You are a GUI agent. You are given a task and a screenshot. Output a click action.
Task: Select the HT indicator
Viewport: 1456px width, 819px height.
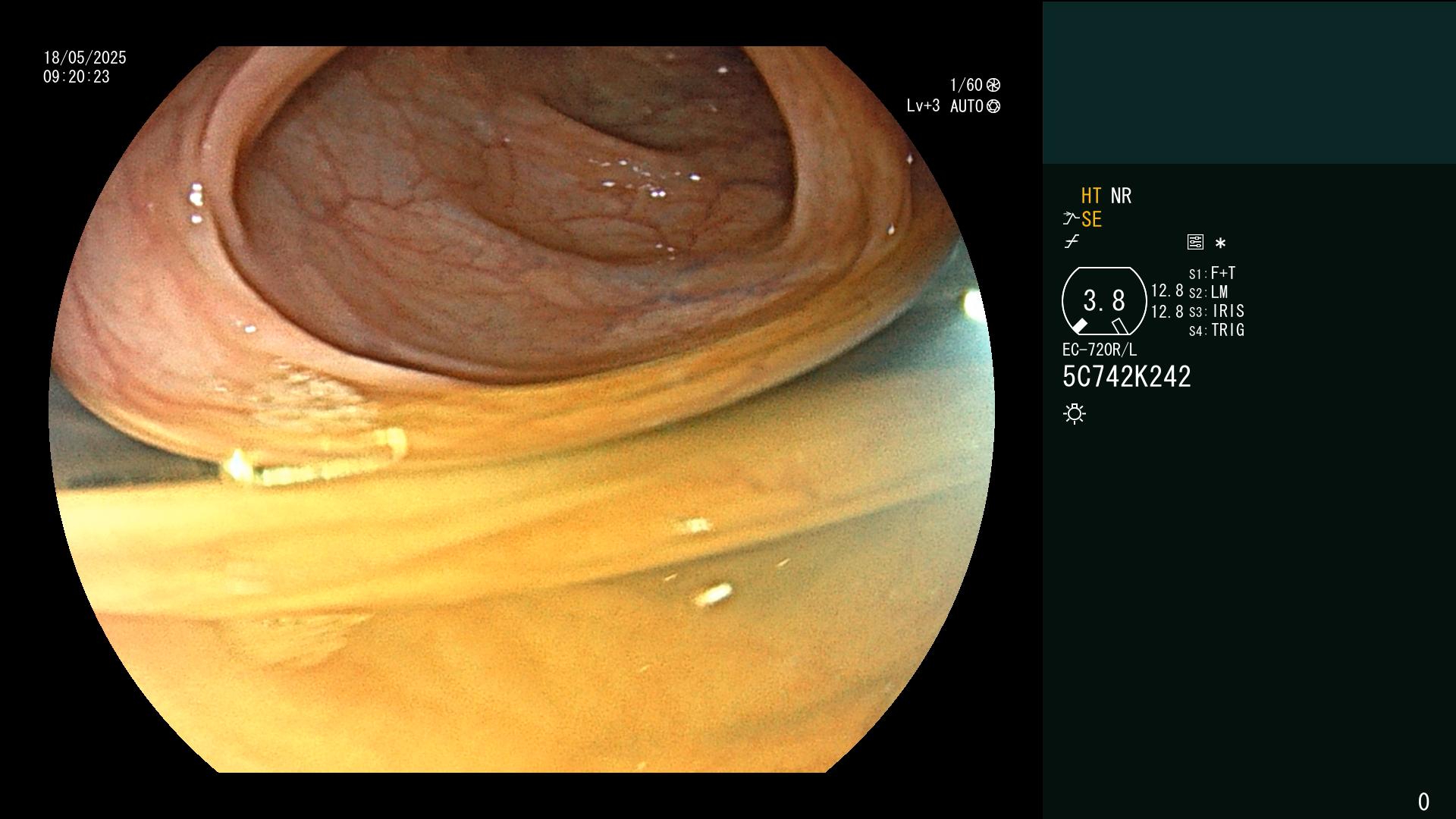[x=1091, y=196]
